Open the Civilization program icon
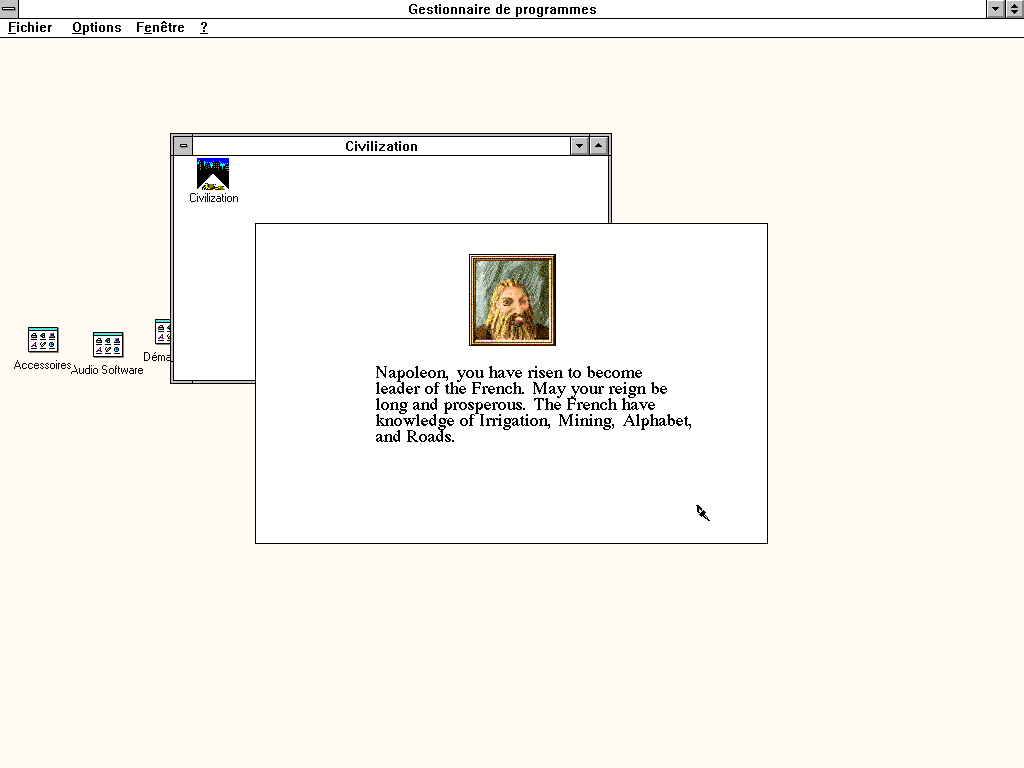The width and height of the screenshot is (1024, 768). click(213, 174)
